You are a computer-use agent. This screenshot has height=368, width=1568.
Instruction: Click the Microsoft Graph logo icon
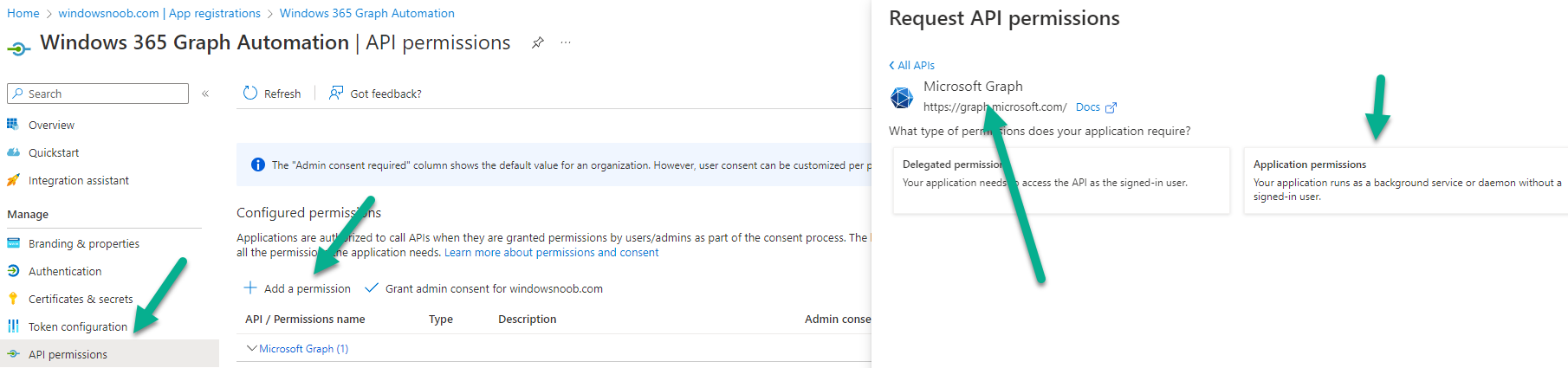coord(902,97)
